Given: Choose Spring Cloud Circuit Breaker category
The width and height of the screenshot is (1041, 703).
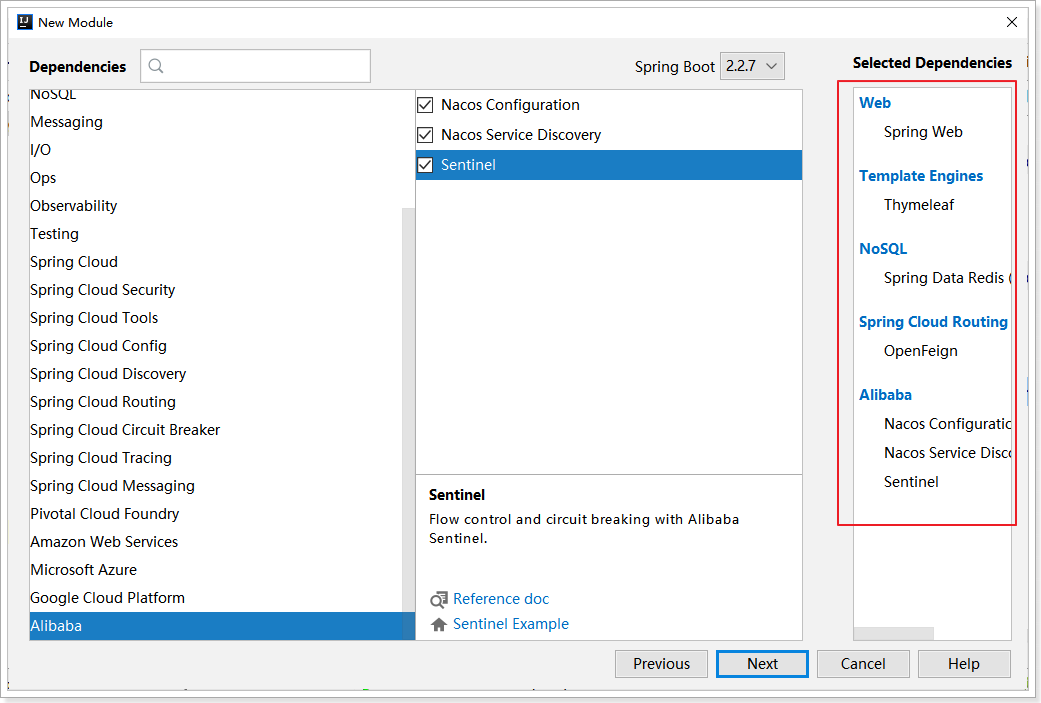Looking at the screenshot, I should pos(125,430).
